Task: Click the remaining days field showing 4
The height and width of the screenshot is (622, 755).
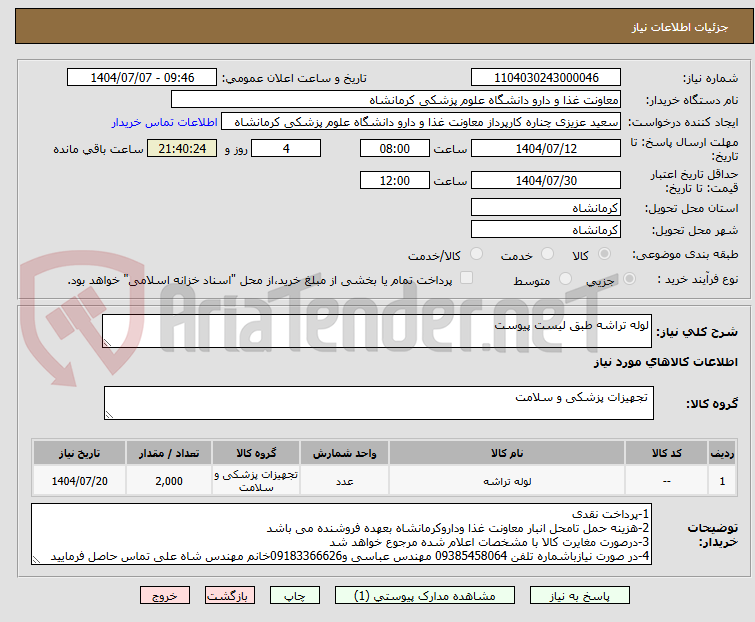Action: tap(286, 148)
